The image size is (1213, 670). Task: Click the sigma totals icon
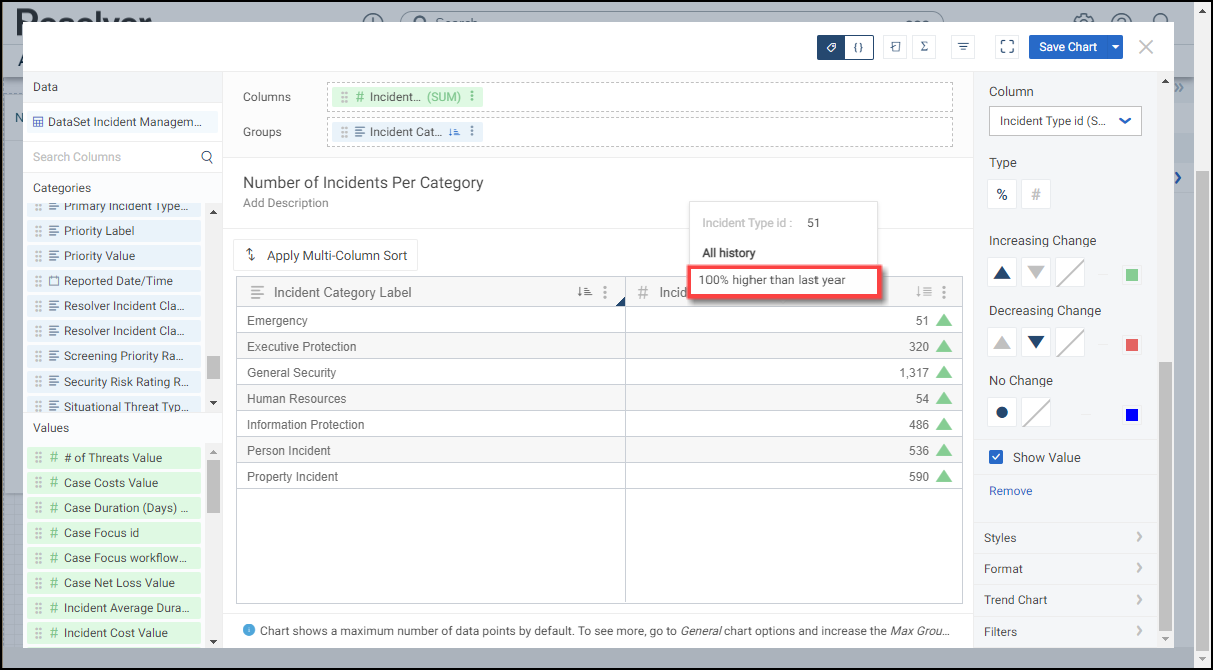(x=923, y=47)
